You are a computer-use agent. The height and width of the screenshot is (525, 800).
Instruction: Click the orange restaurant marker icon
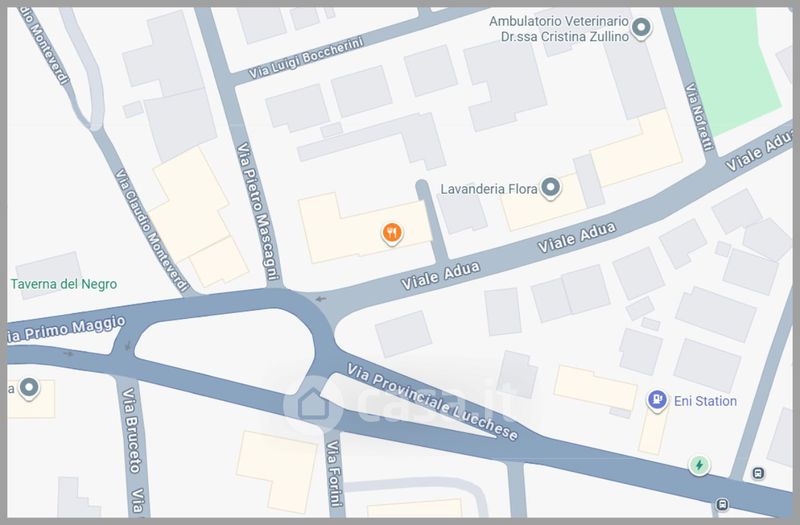click(392, 234)
